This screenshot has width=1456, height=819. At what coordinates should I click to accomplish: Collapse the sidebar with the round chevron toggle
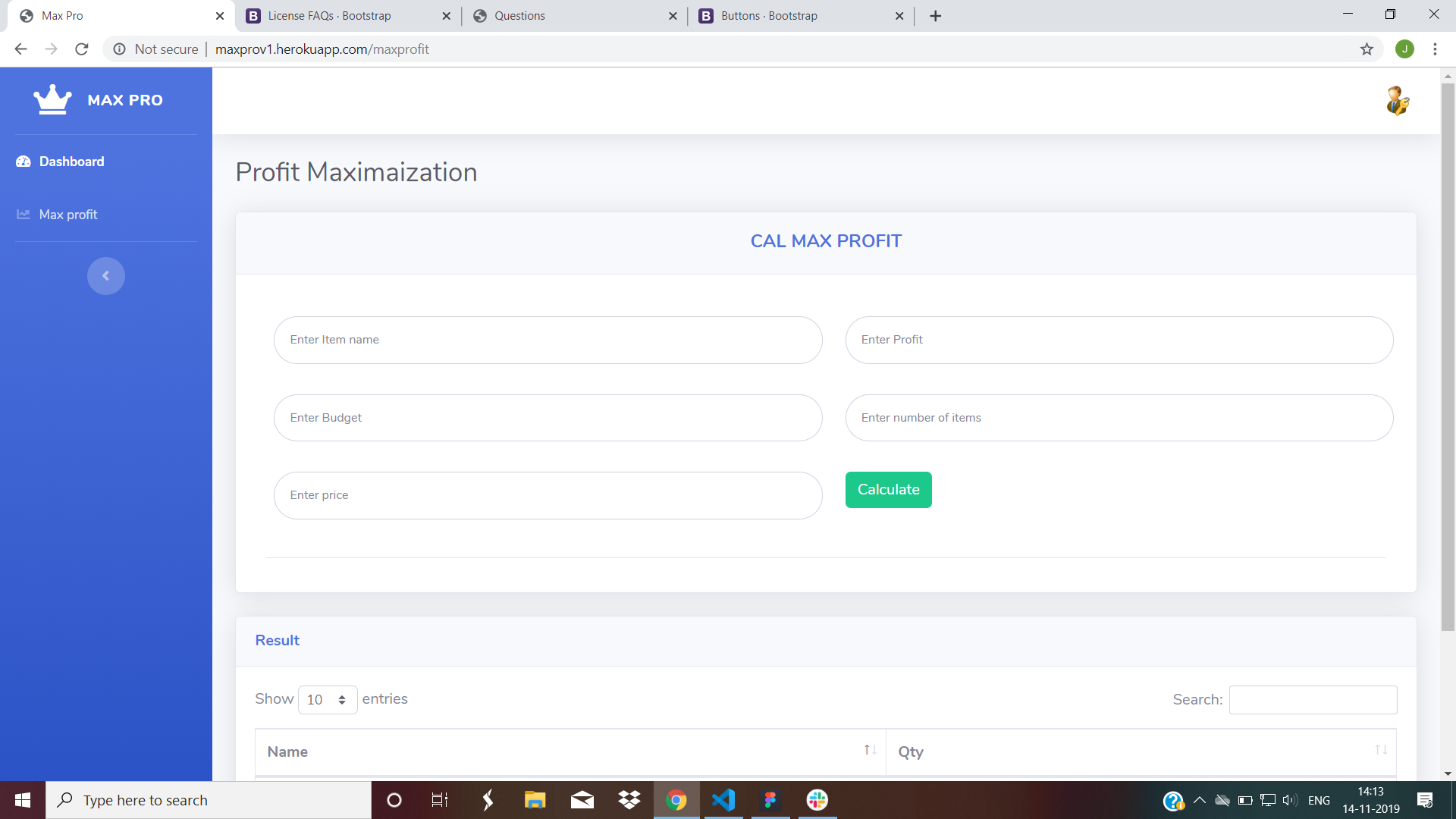106,276
